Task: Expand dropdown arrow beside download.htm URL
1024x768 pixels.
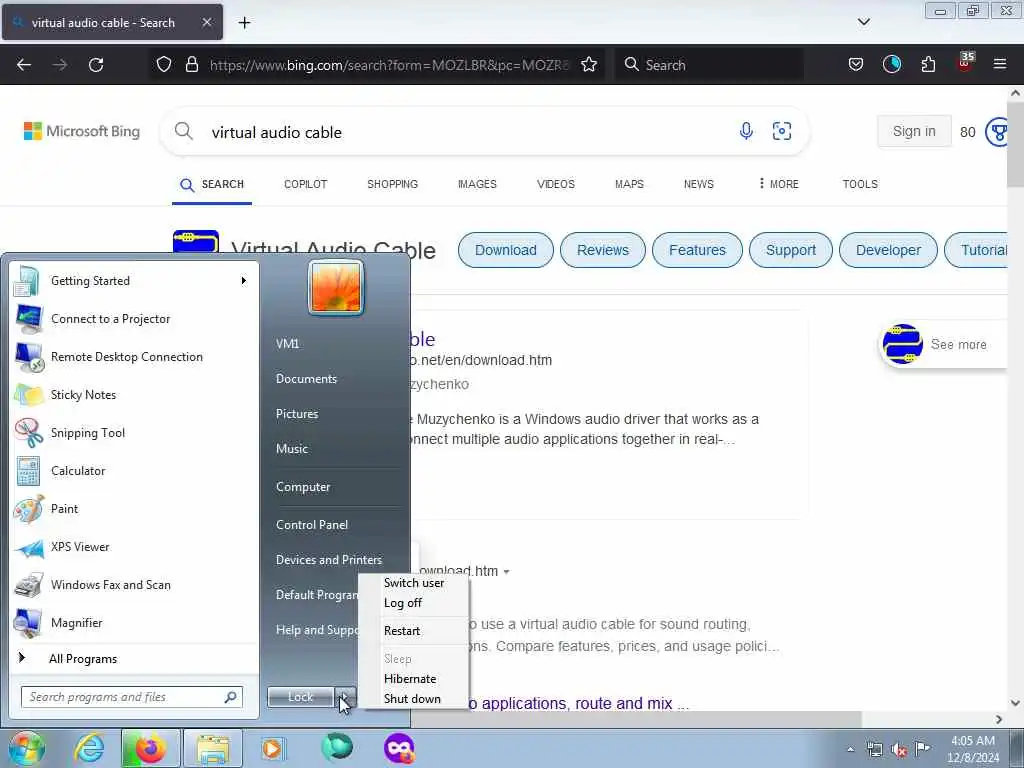Action: click(507, 572)
